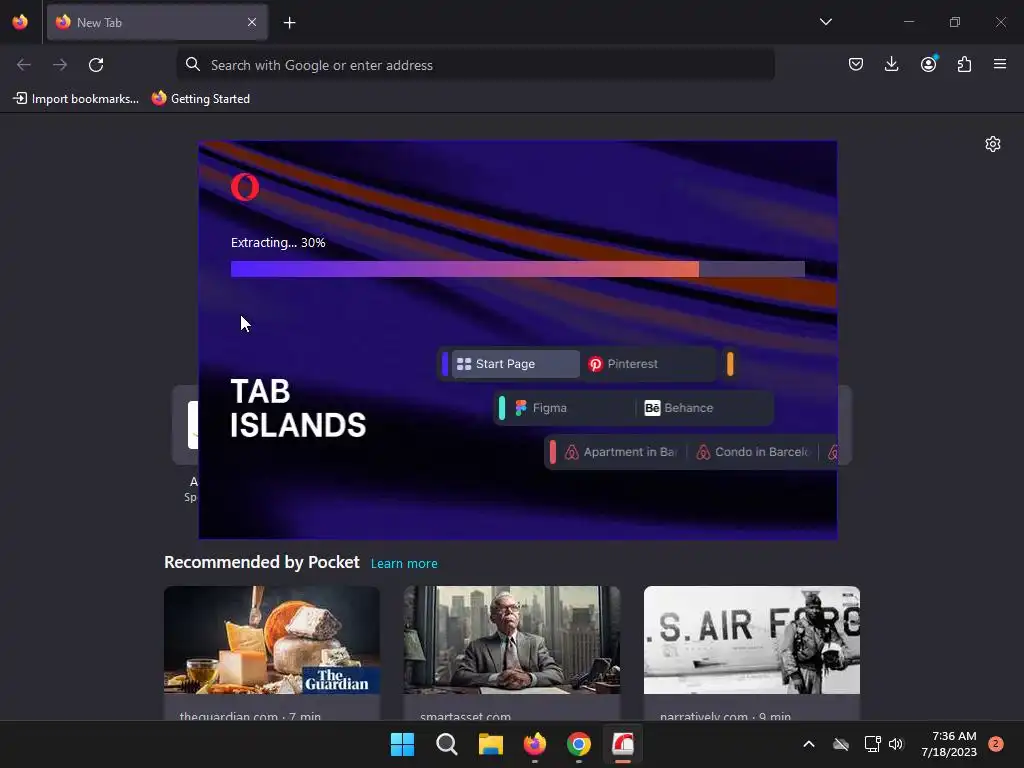Select the Pinterest tab in Opera image
Image resolution: width=1024 pixels, height=768 pixels.
click(648, 364)
